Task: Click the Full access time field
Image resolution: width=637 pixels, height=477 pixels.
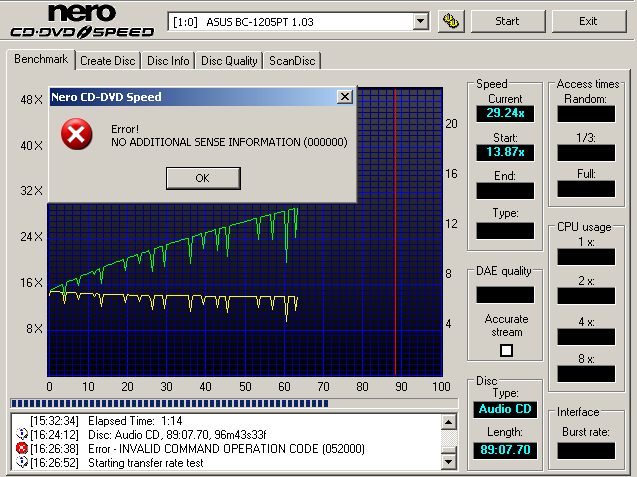Action: tap(586, 189)
